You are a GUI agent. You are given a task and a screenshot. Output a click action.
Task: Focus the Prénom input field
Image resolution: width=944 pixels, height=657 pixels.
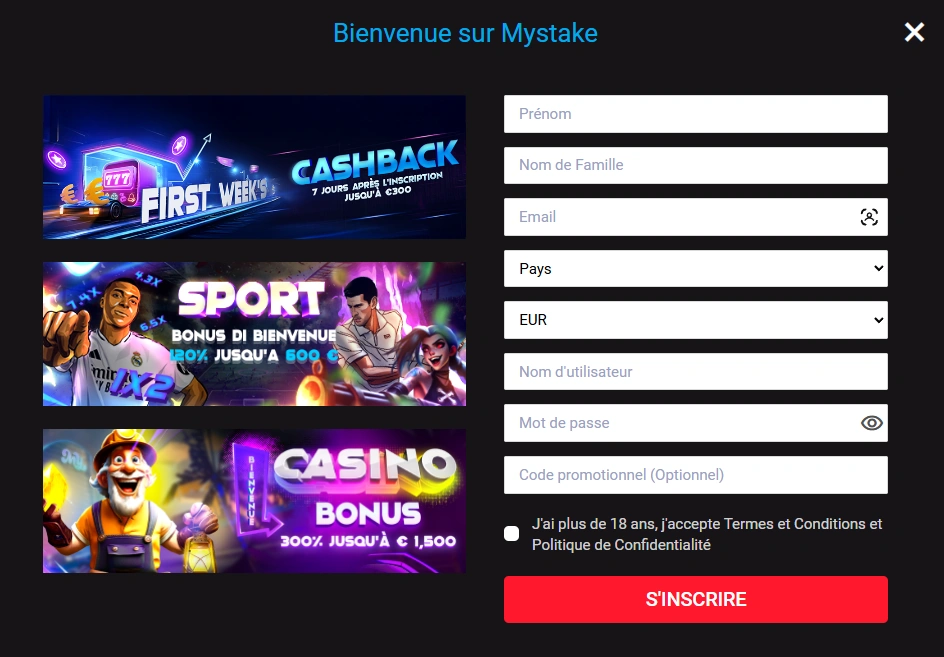click(x=695, y=114)
